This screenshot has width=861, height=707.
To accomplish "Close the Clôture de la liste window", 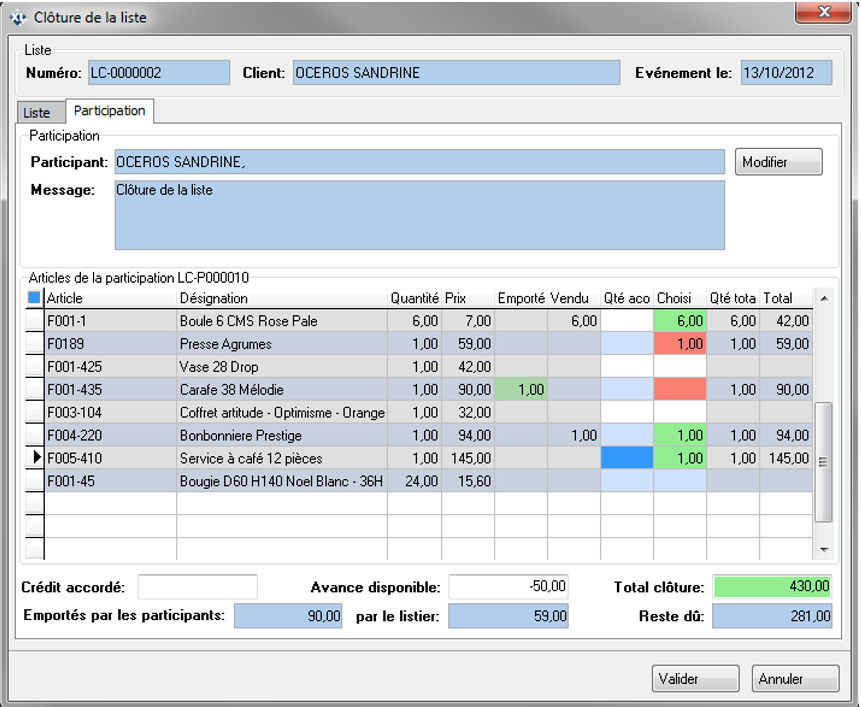I will [826, 12].
